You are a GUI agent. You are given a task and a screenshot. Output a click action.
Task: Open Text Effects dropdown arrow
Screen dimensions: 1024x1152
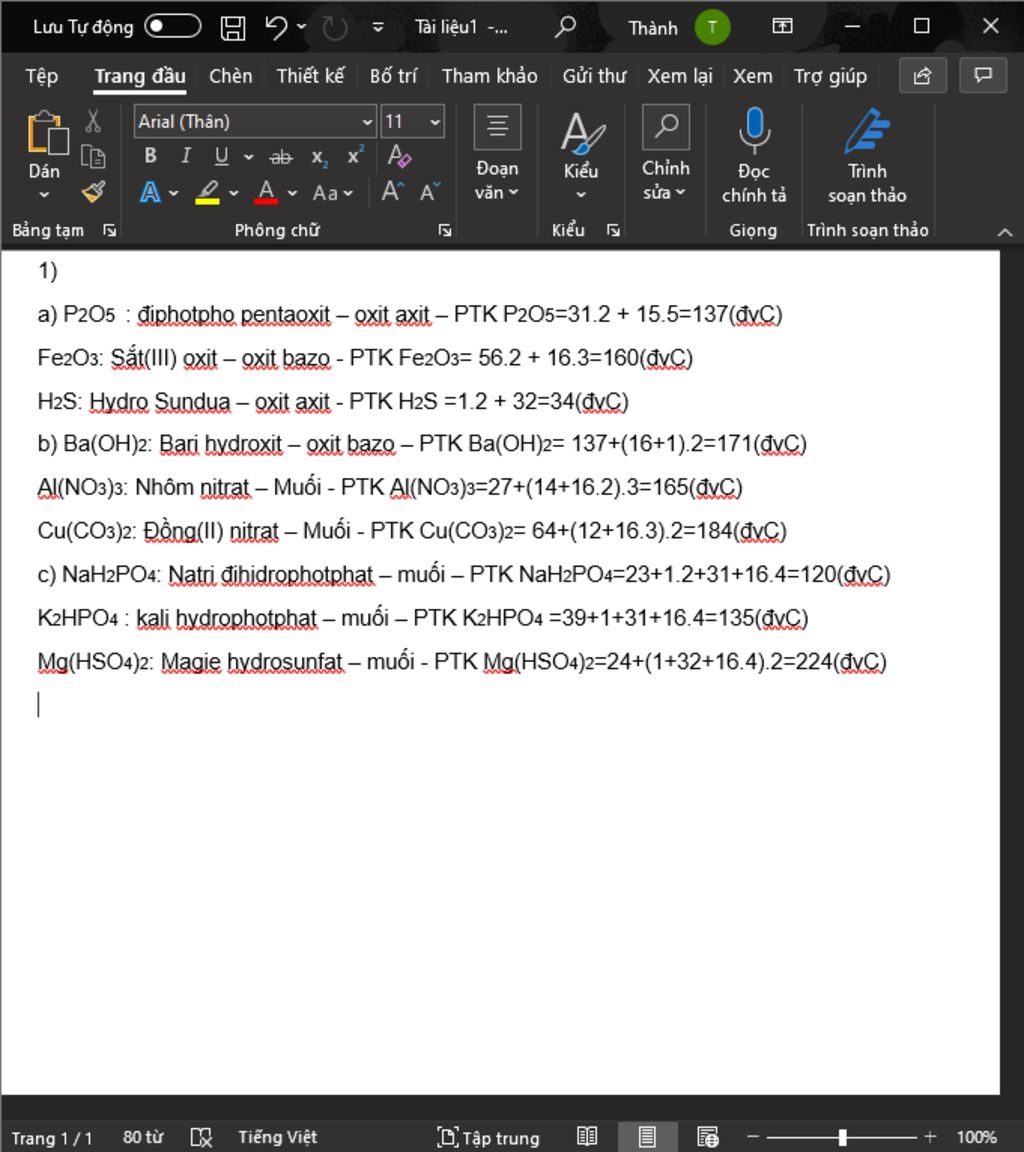pyautogui.click(x=173, y=193)
